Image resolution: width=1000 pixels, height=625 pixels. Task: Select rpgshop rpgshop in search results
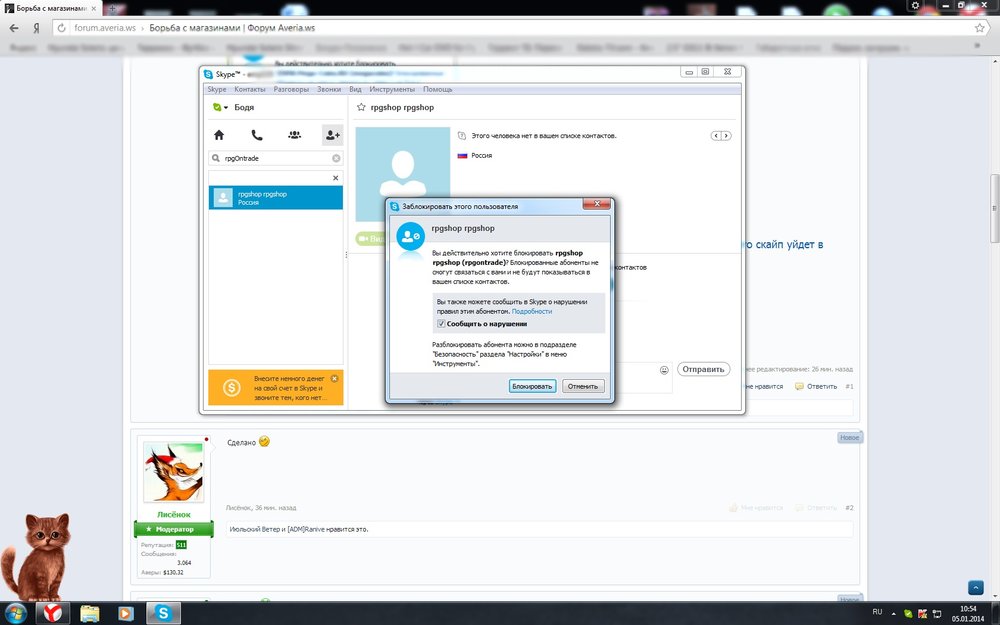[276, 198]
